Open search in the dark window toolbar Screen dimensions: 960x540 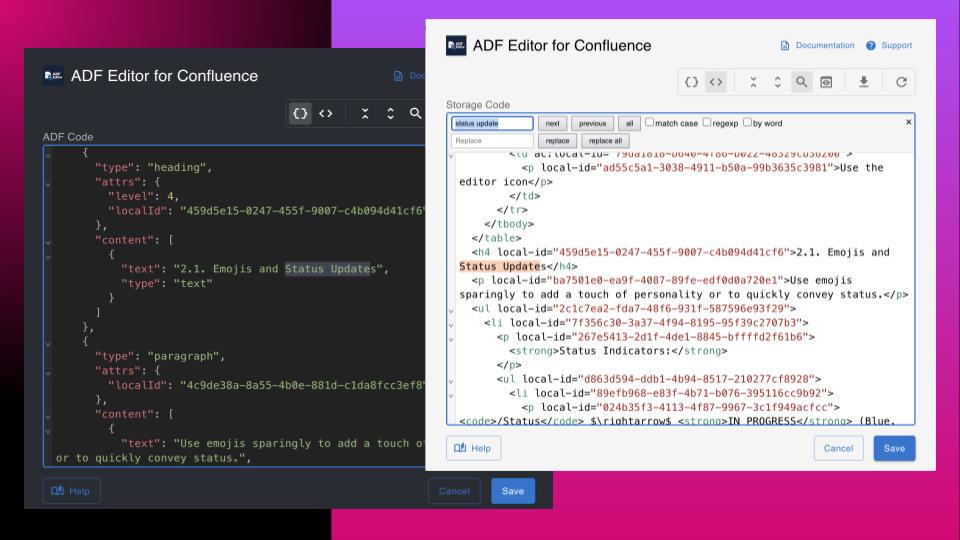[416, 113]
